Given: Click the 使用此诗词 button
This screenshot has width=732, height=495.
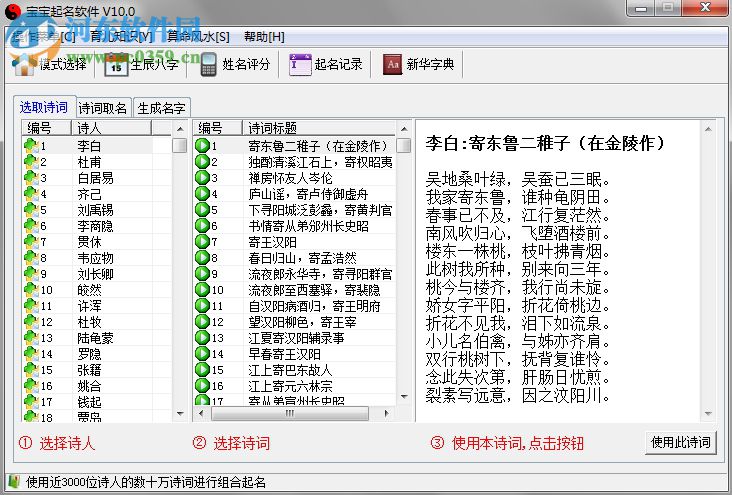Looking at the screenshot, I should click(x=681, y=442).
